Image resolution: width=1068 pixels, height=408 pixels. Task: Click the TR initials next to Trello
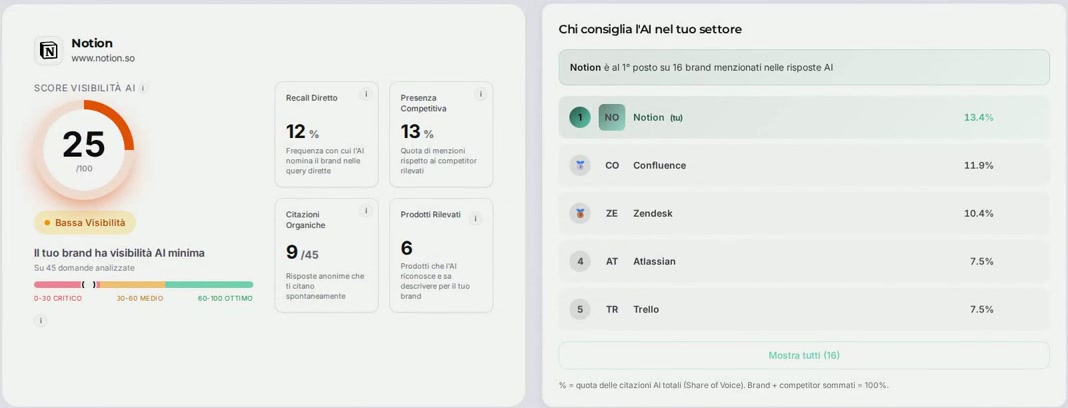pos(612,309)
